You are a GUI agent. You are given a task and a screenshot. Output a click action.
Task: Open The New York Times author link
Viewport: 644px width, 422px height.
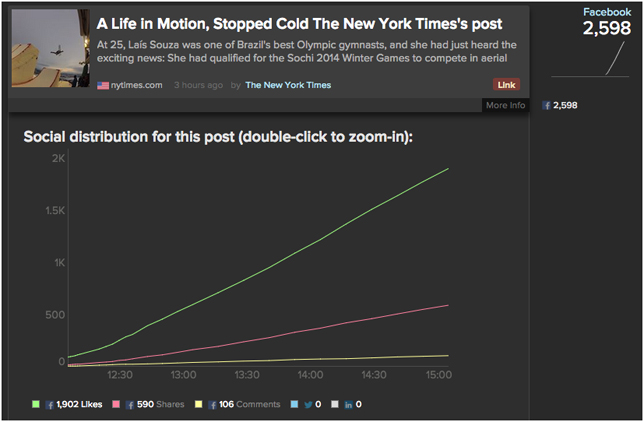[x=288, y=85]
